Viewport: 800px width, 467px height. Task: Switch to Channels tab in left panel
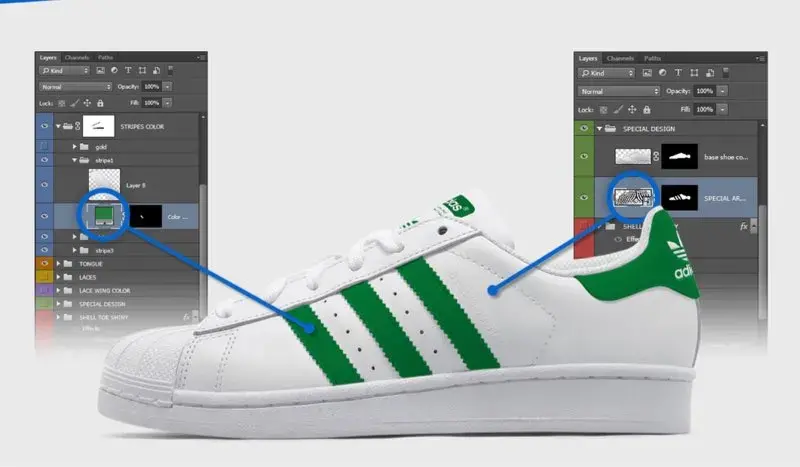(77, 58)
